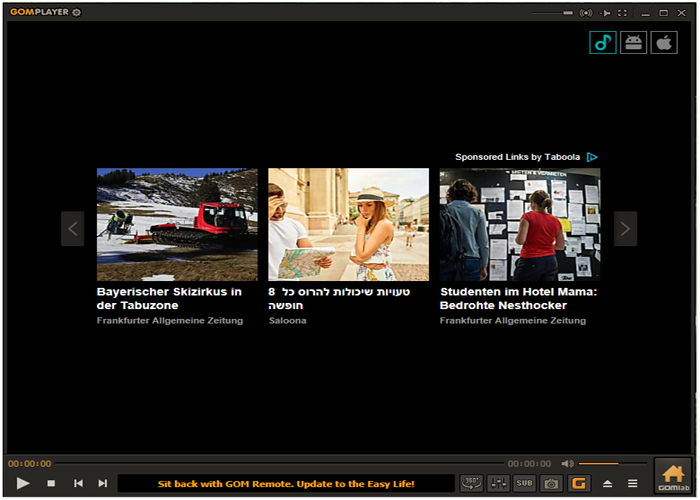The width and height of the screenshot is (700, 500).
Task: Open the students at notice board thumbnail
Action: point(520,225)
